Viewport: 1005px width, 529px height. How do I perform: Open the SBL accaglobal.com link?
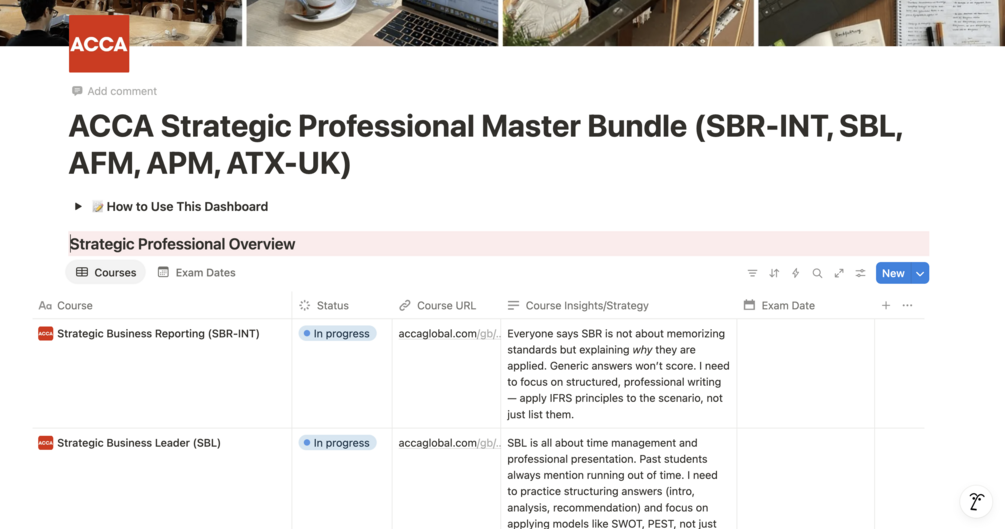pyautogui.click(x=449, y=443)
